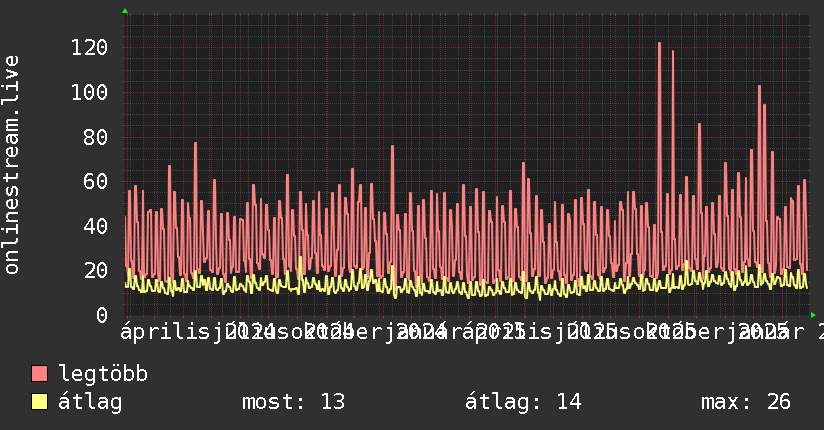
Task: Click the green arrow atop the y-axis
Action: pyautogui.click(x=125, y=11)
